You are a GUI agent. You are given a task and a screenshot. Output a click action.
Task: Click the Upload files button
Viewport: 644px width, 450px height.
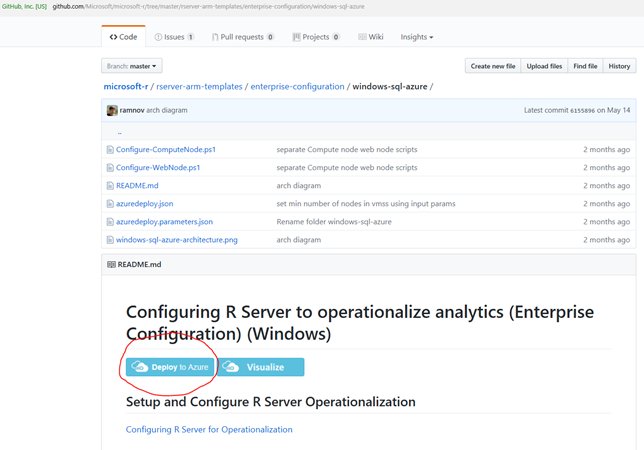pyautogui.click(x=544, y=66)
